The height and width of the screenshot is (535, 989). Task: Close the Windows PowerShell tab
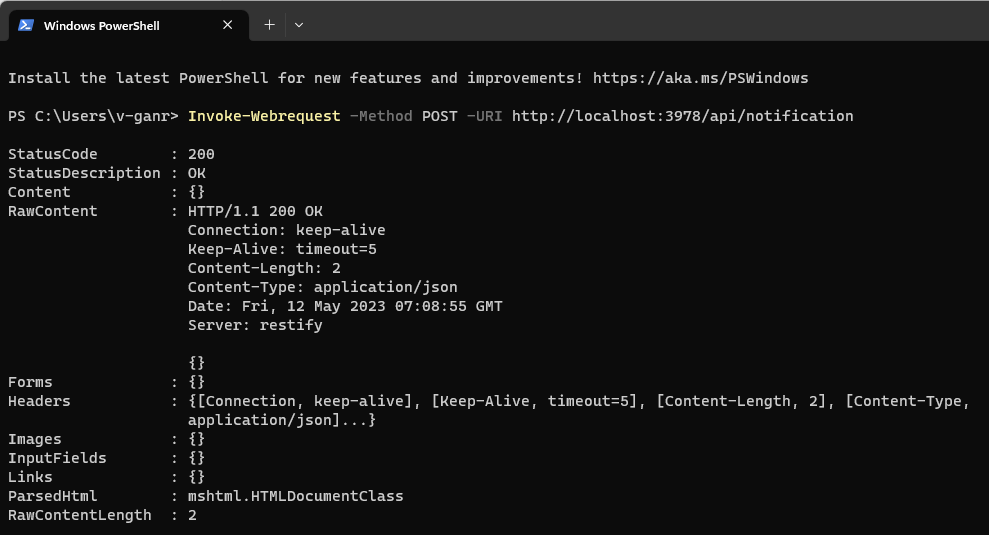(x=228, y=25)
